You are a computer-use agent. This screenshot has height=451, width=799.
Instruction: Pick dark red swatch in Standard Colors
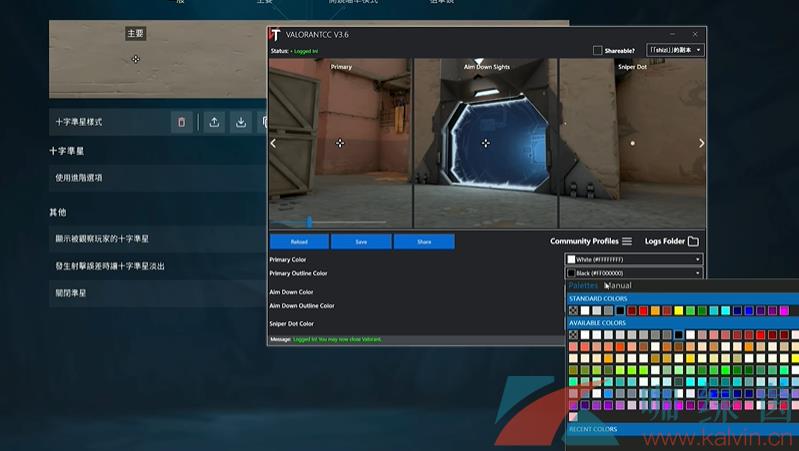(632, 310)
